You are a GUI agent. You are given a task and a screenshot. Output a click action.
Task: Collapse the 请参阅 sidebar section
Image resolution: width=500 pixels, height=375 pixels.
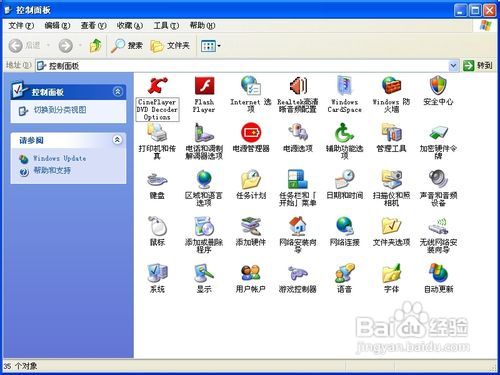(117, 140)
